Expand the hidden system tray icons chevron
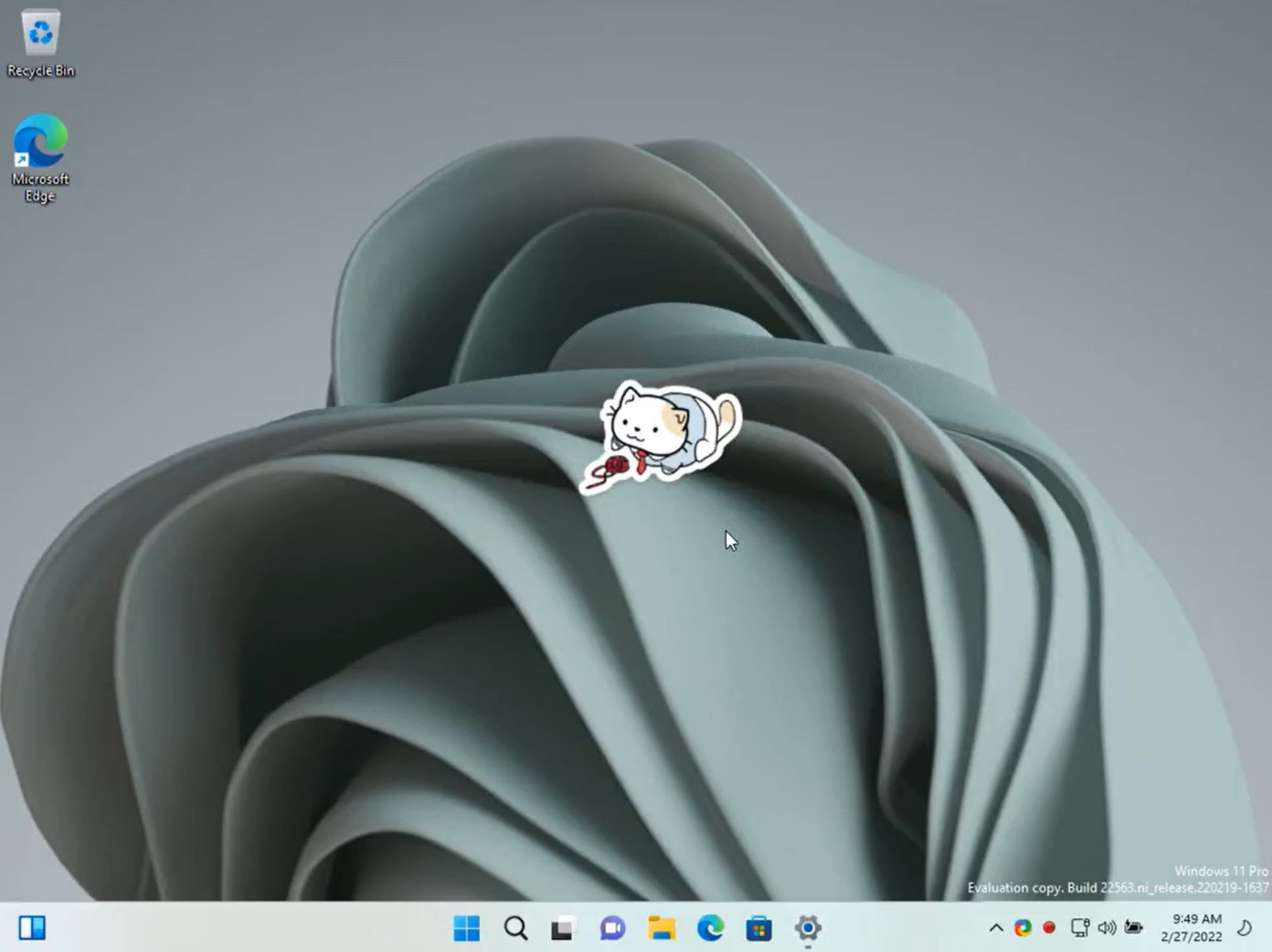Image resolution: width=1272 pixels, height=952 pixels. point(996,928)
